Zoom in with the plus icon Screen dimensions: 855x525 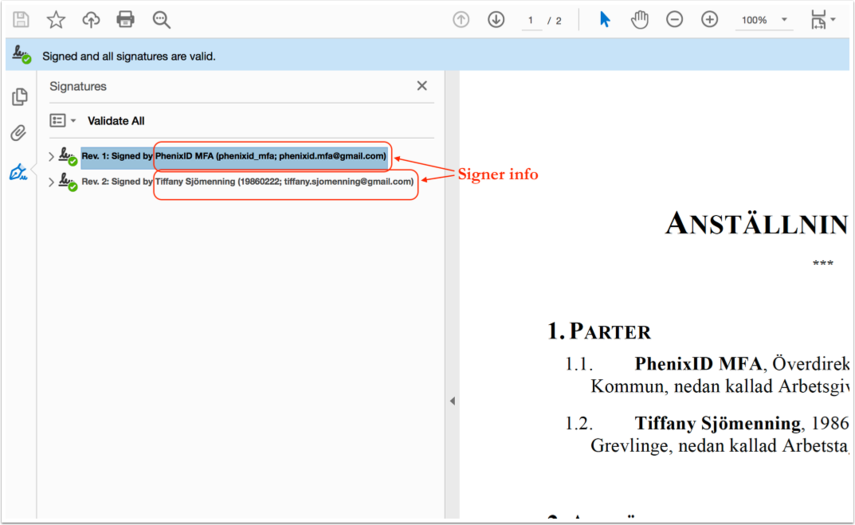[x=709, y=20]
